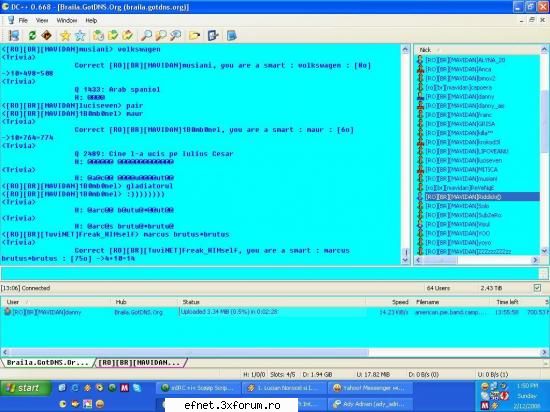Click the chat scrollbar up arrow

click(x=405, y=49)
